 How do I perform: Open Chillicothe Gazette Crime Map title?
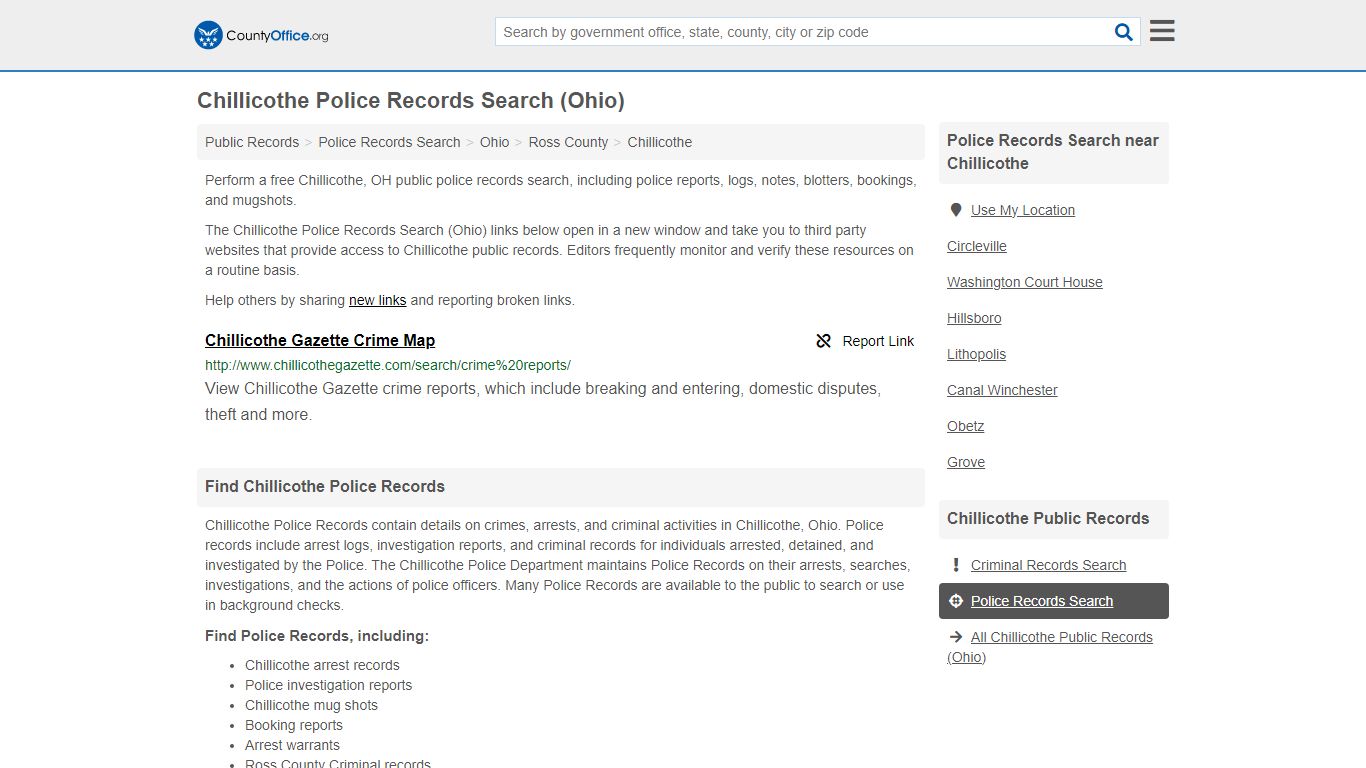(320, 340)
